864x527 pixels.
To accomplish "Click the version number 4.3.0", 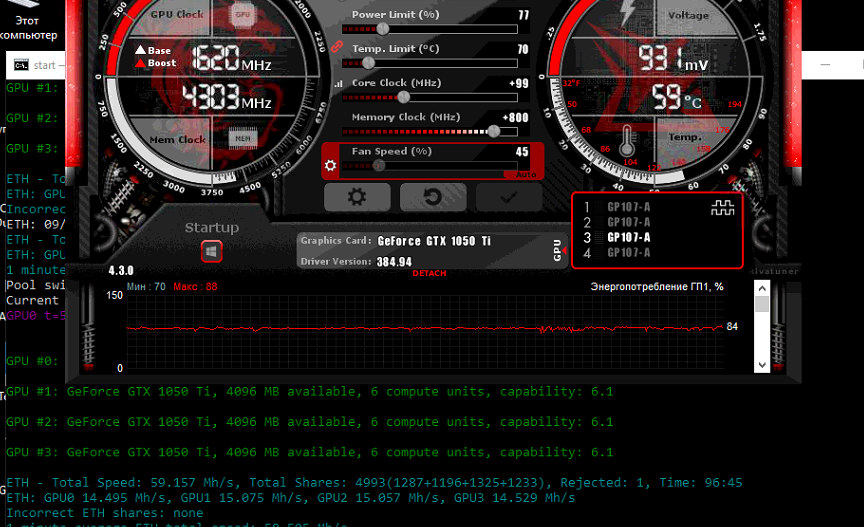I will click(x=121, y=271).
